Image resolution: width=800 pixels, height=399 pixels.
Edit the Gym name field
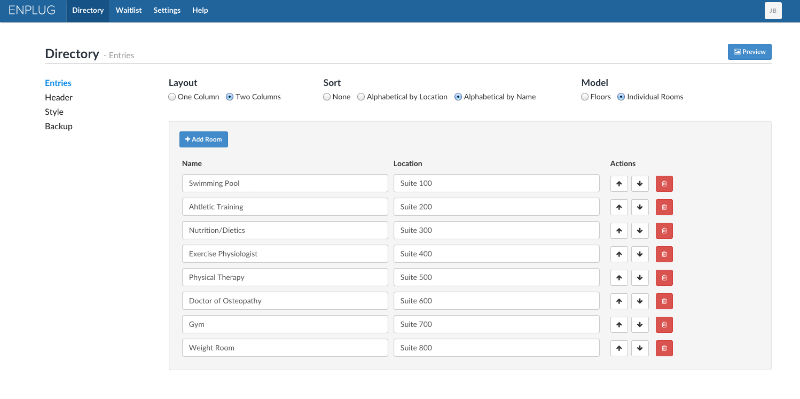[285, 325]
